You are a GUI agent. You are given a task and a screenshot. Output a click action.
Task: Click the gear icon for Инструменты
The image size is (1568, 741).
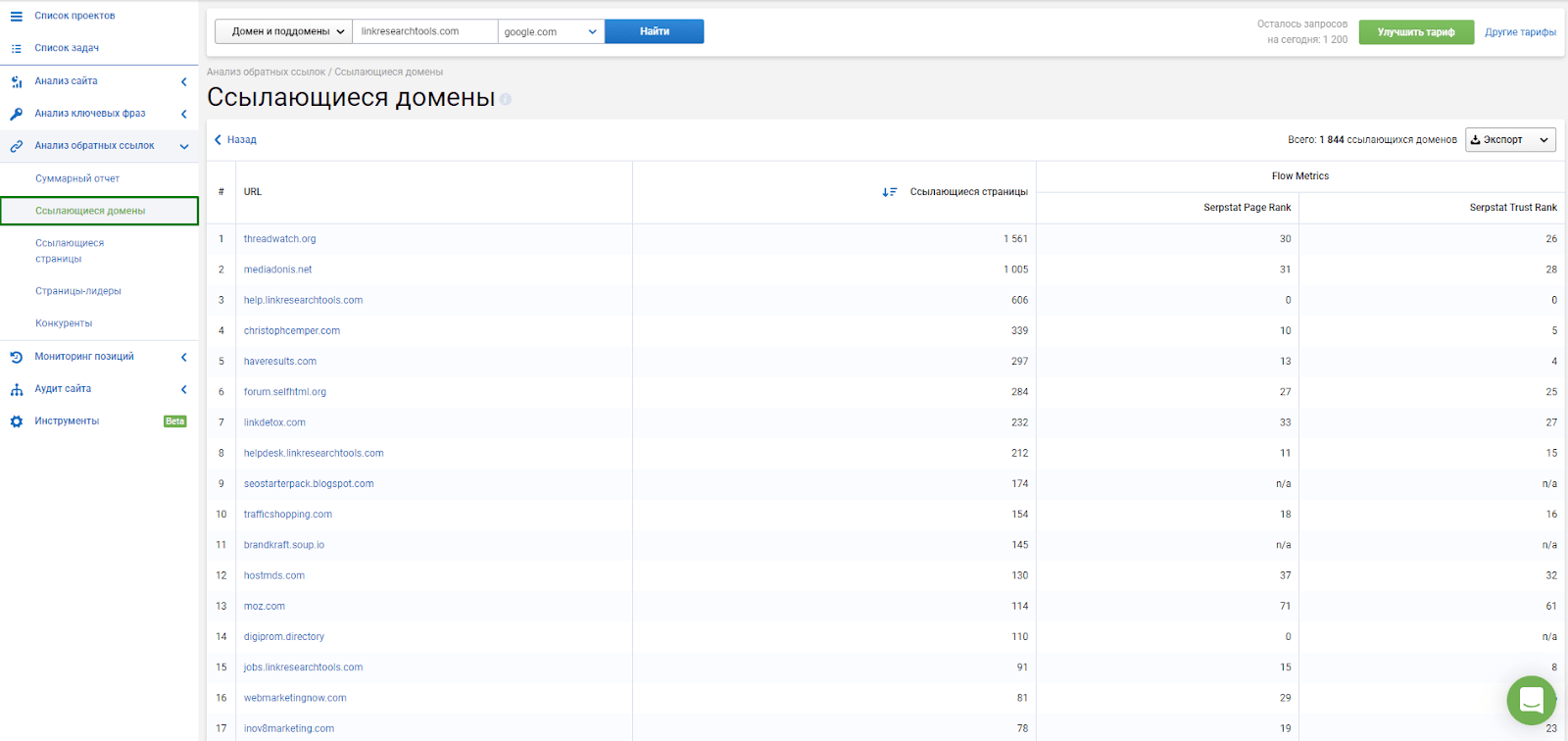point(16,421)
